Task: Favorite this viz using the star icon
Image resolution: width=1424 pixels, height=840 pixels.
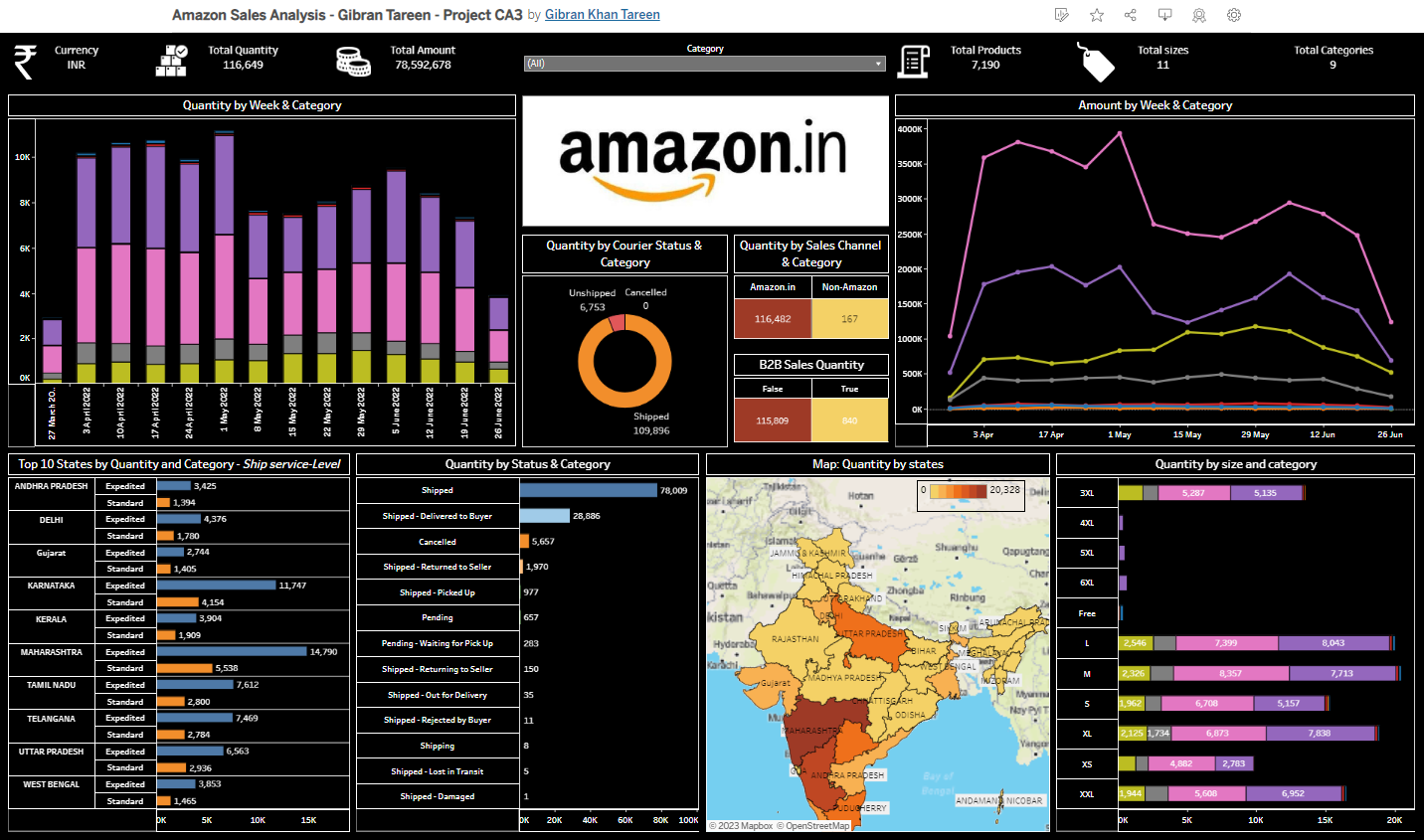Action: coord(1097,15)
